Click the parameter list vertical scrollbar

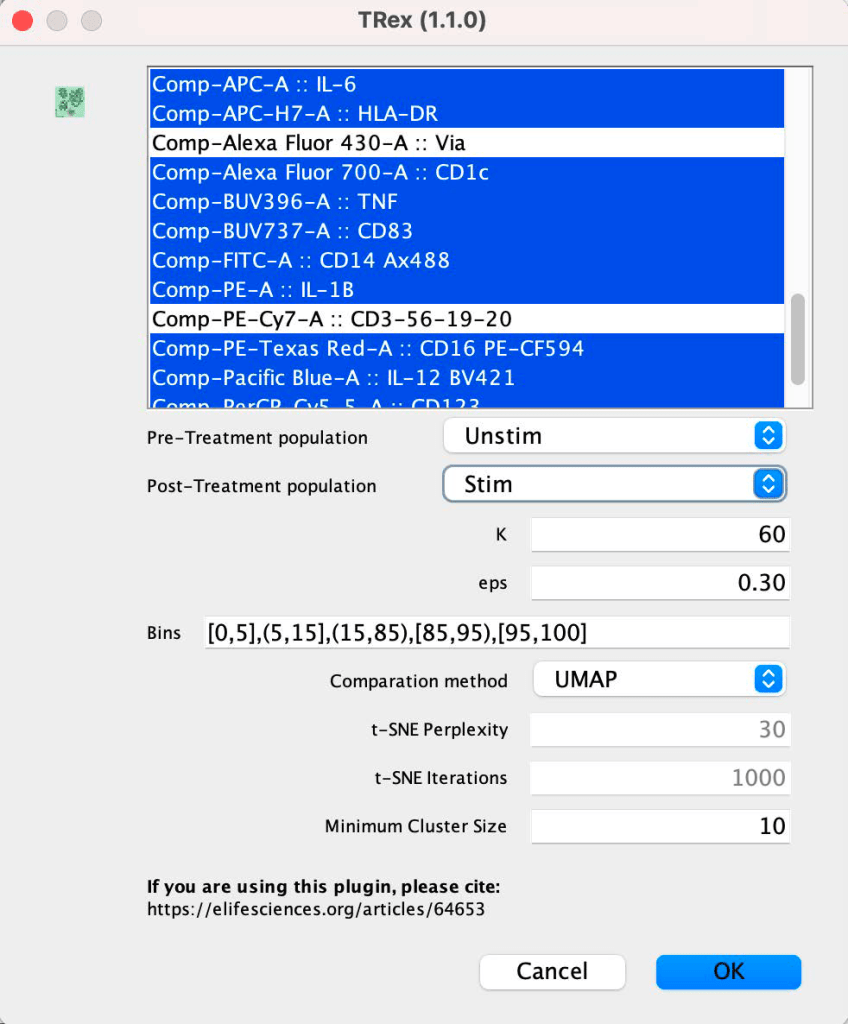[797, 340]
